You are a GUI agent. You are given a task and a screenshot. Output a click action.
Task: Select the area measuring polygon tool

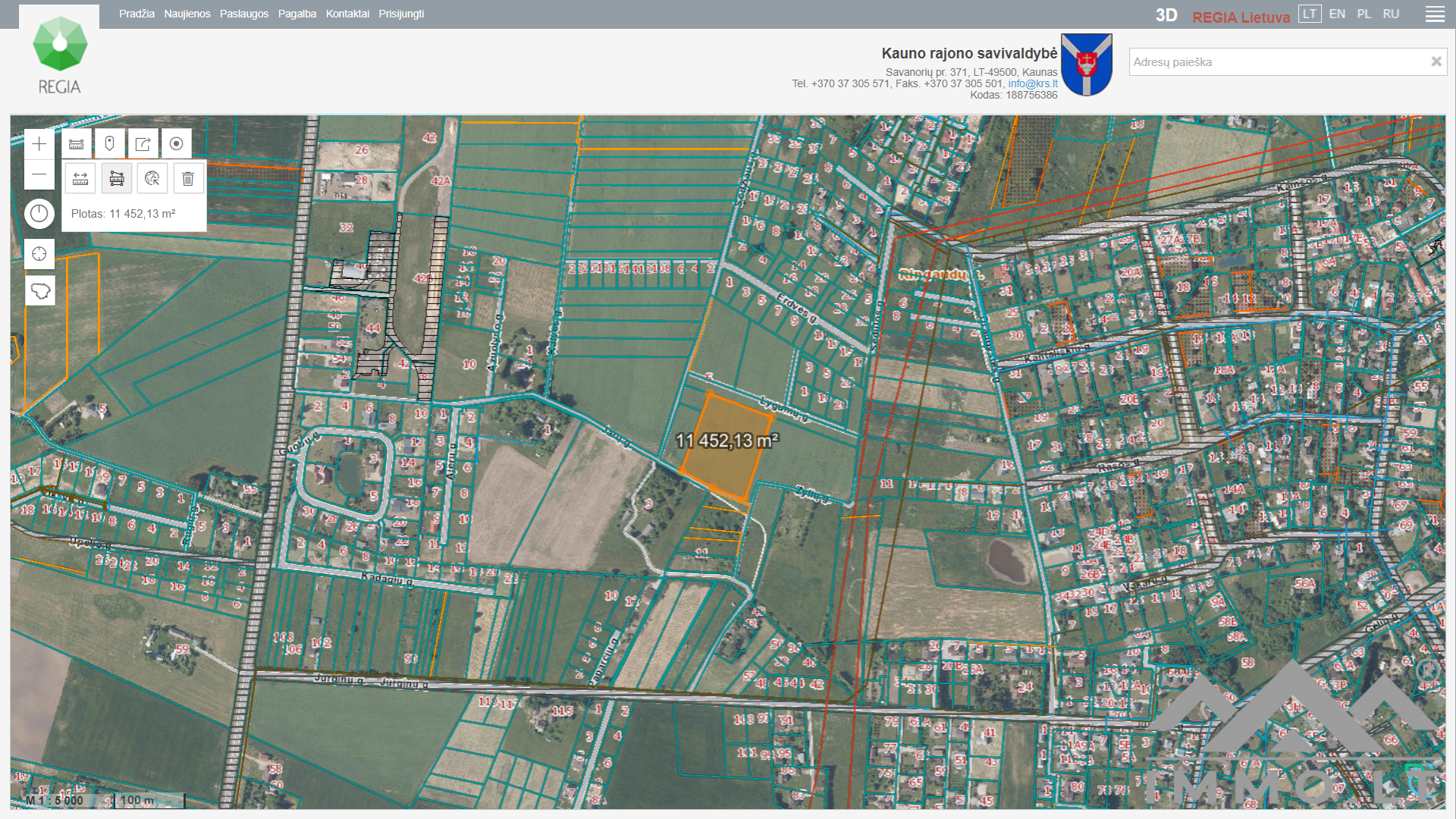coord(117,179)
